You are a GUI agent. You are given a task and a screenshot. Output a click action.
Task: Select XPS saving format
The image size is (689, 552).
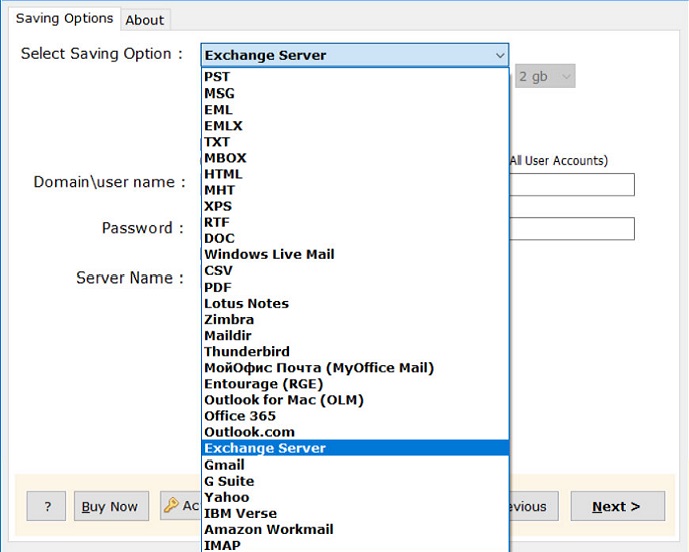click(355, 206)
